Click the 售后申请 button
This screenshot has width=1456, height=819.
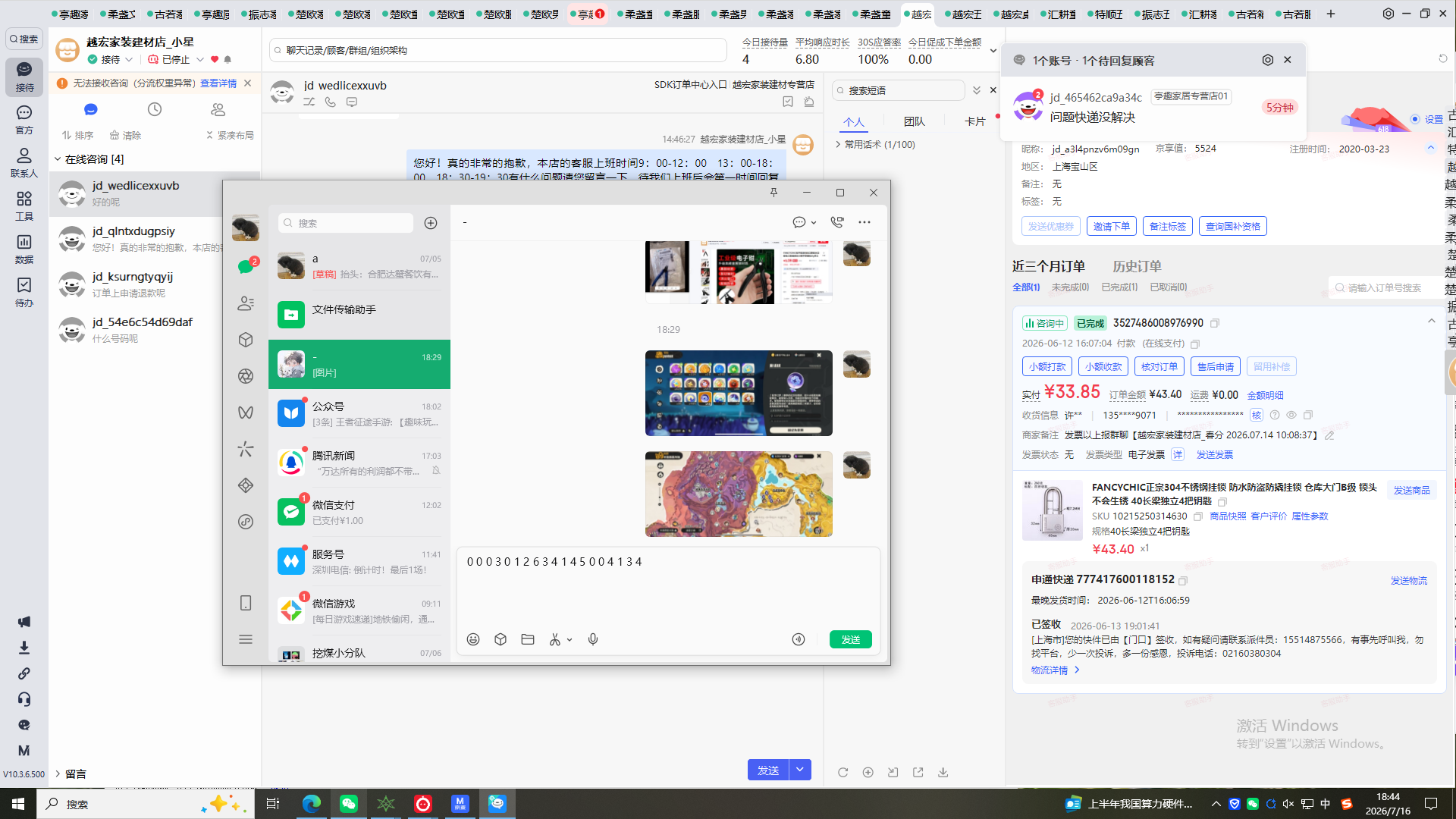pyautogui.click(x=1216, y=366)
